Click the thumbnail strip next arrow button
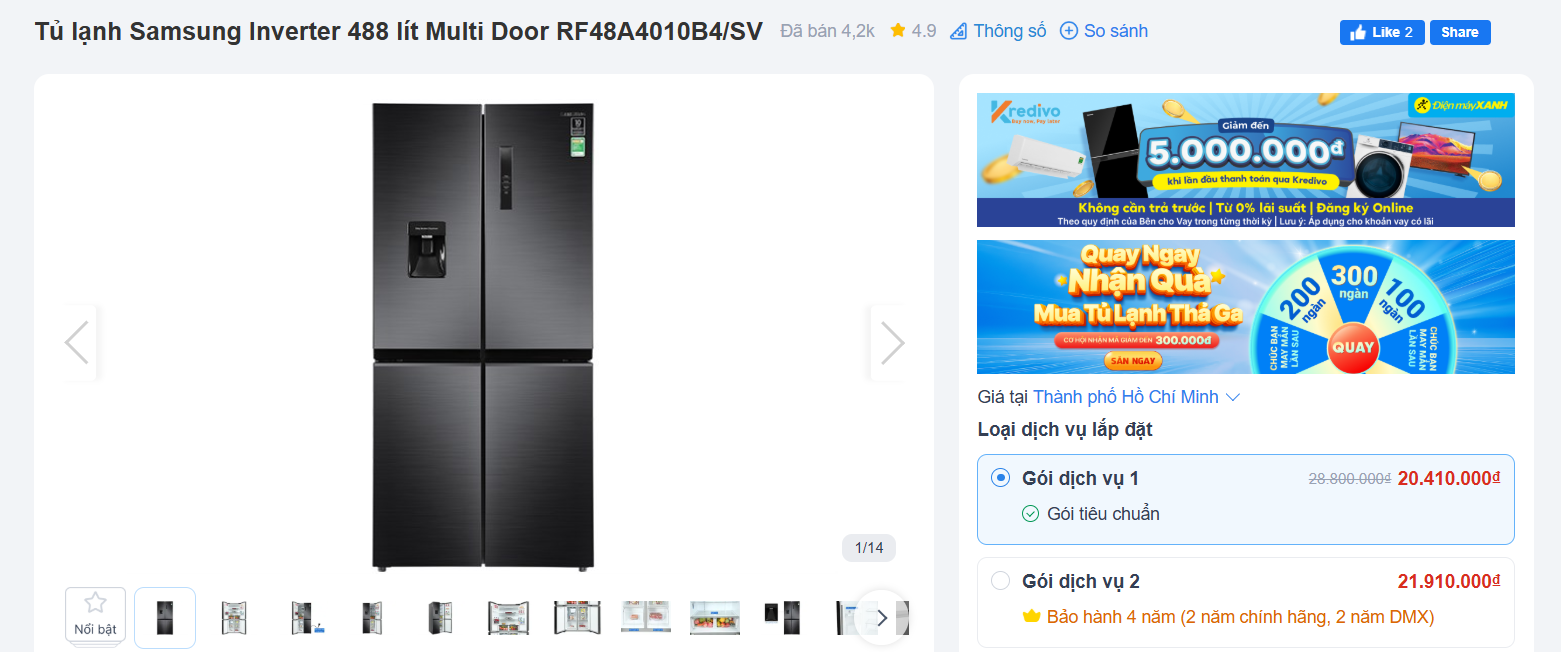The width and height of the screenshot is (1561, 652). point(882,618)
